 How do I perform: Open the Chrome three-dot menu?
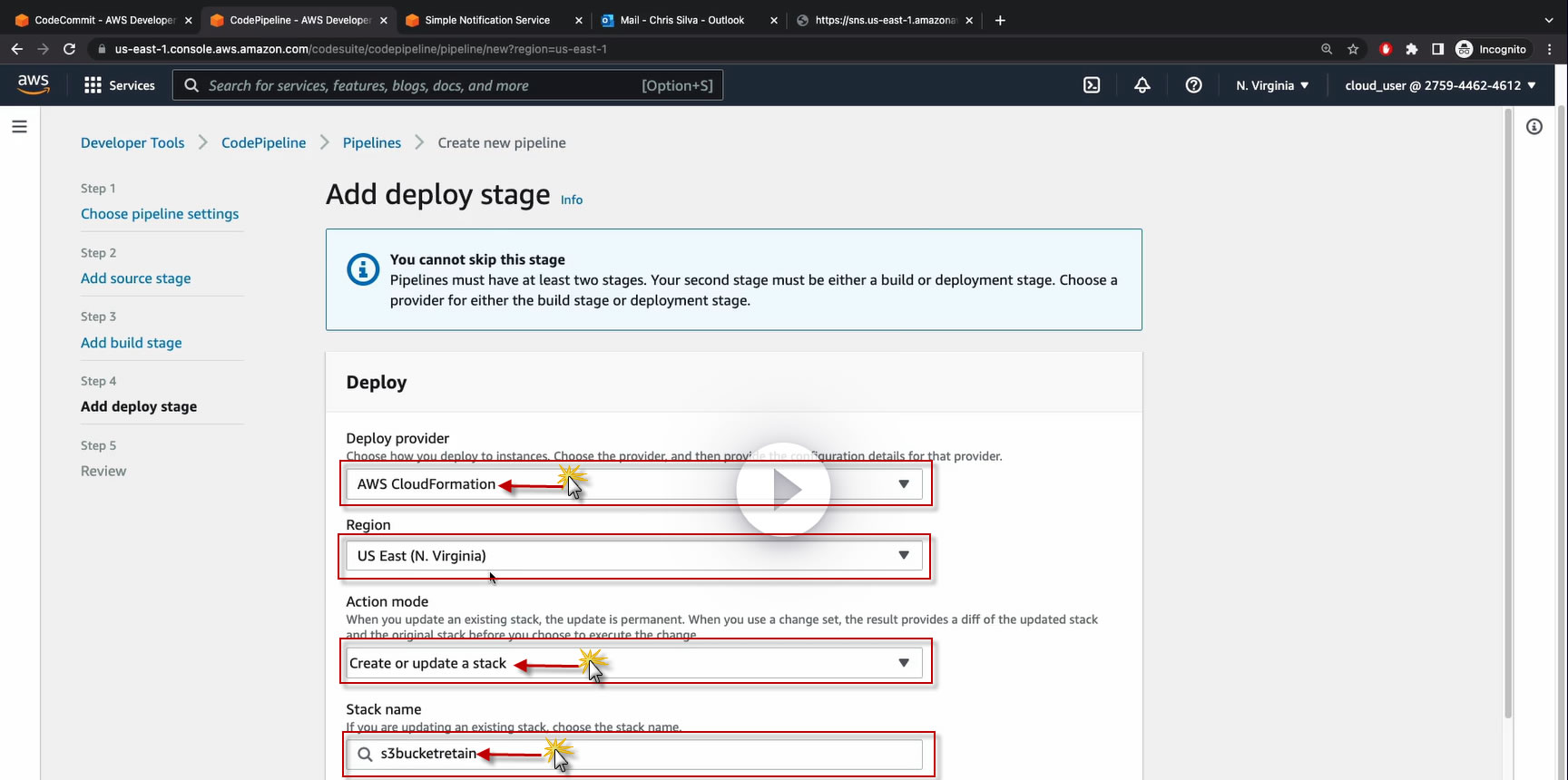click(1551, 49)
